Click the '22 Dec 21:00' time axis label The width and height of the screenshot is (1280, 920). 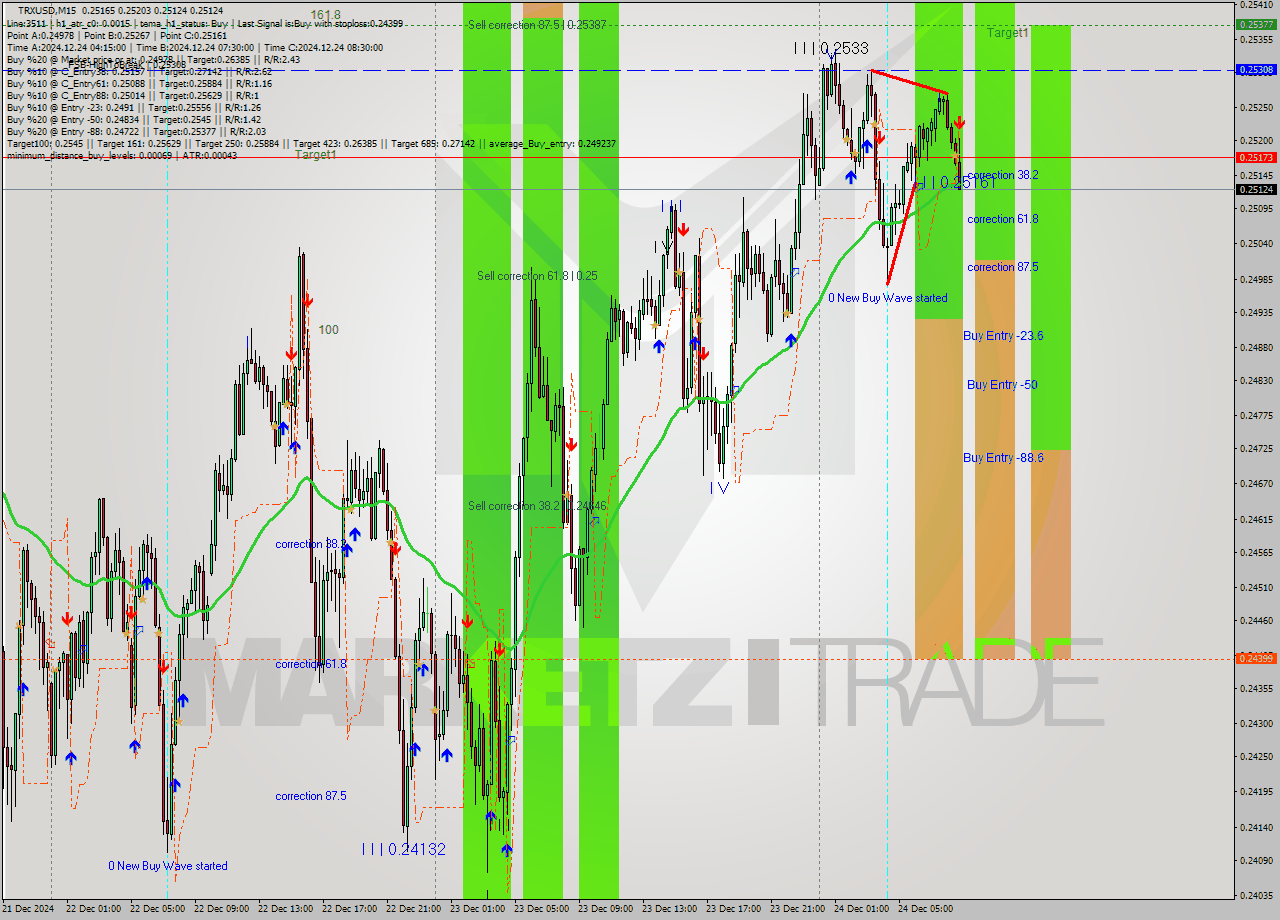coord(413,909)
